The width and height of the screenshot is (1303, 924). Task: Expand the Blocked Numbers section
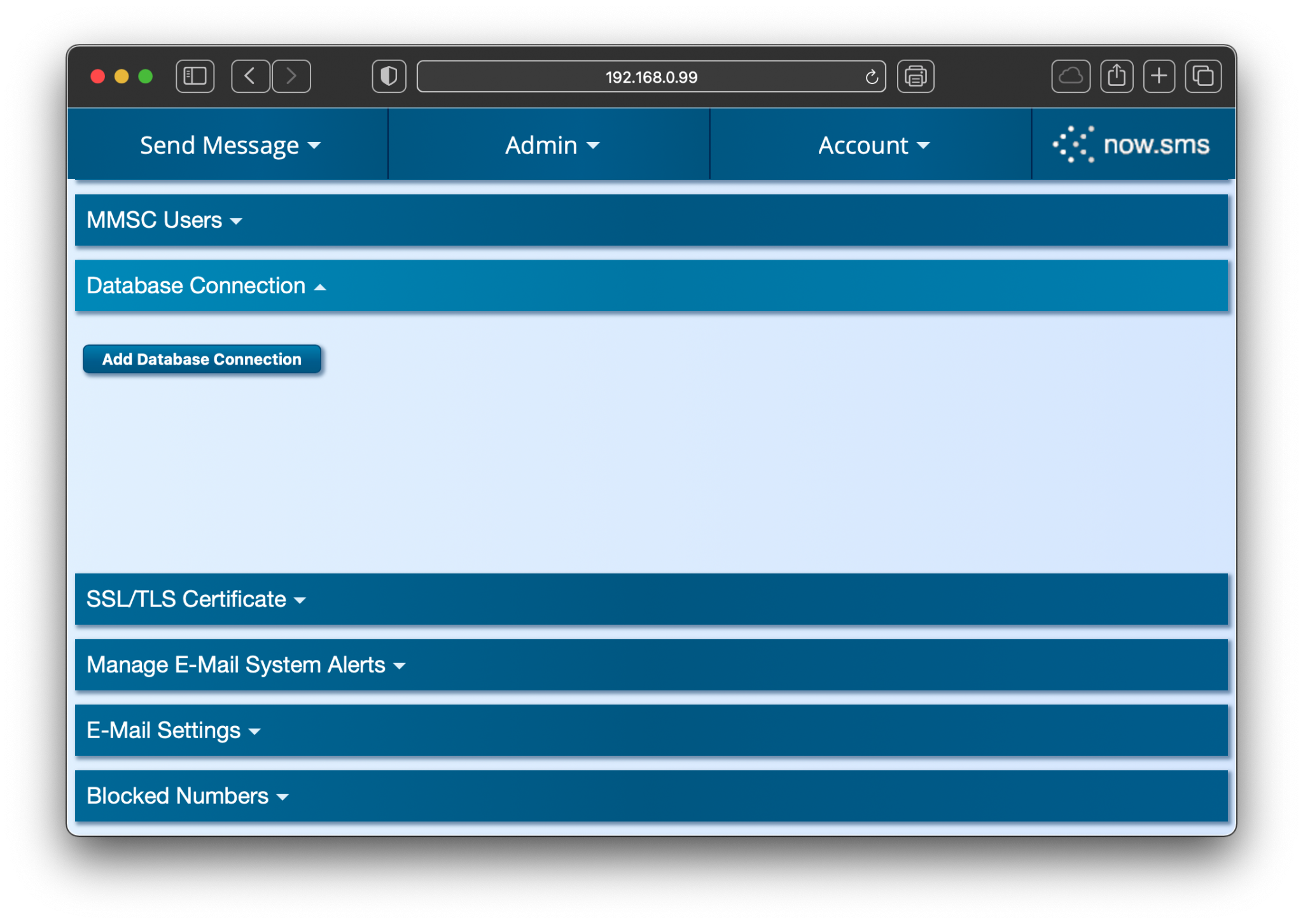point(187,796)
